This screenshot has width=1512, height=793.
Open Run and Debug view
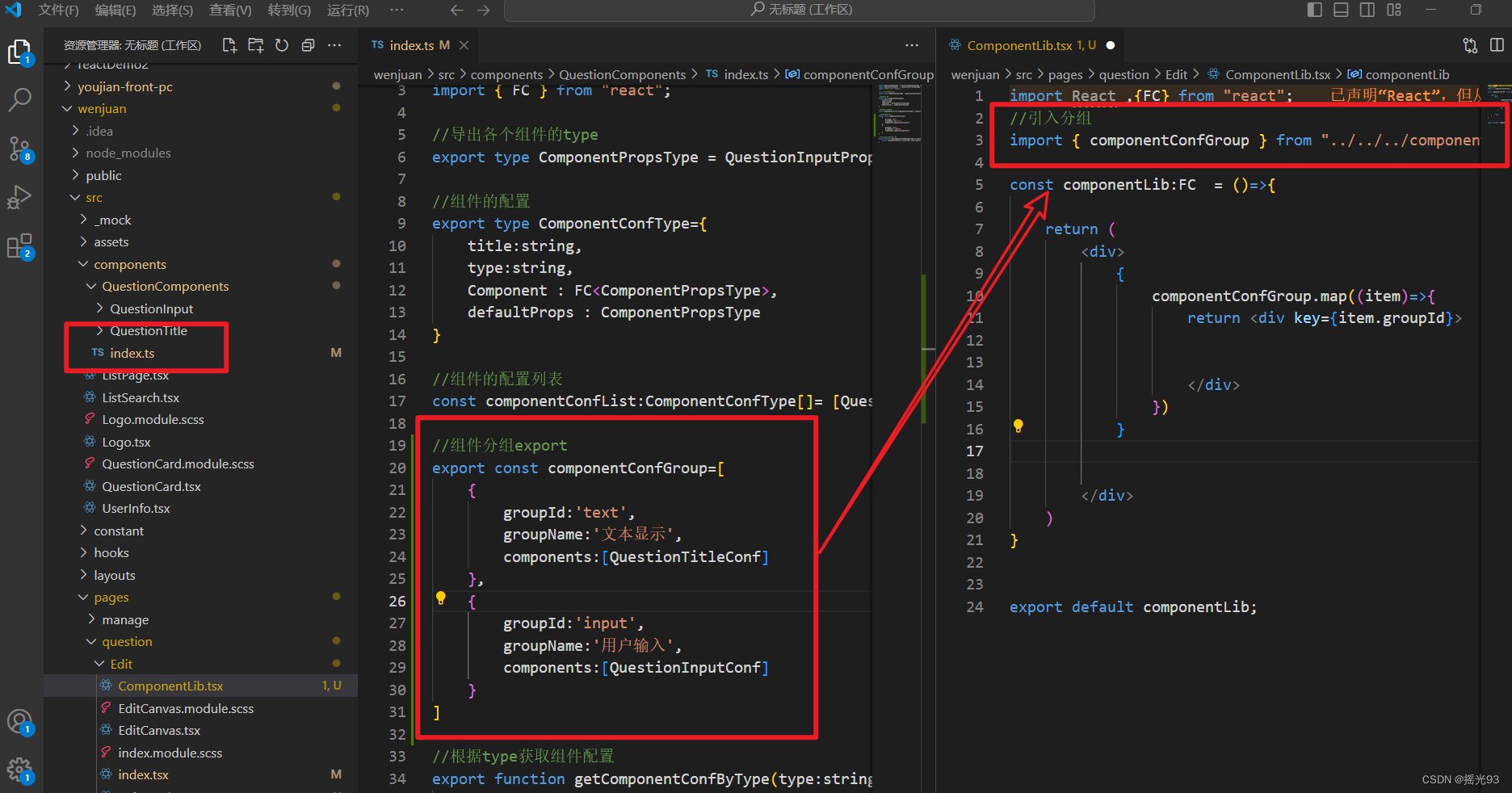tap(19, 197)
